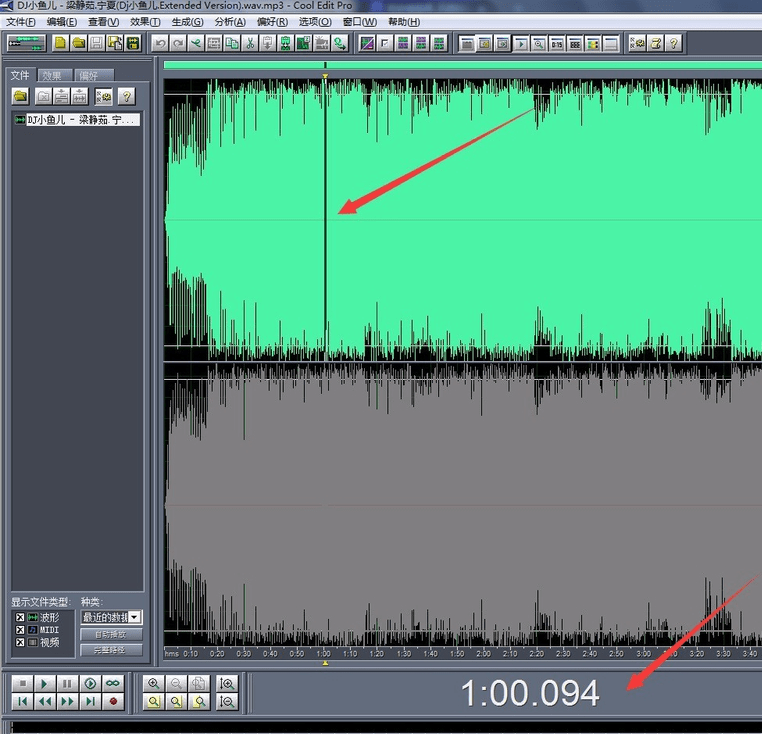Toggle the MIDI file type checkbox
Screen dimensions: 762x734
point(19,630)
